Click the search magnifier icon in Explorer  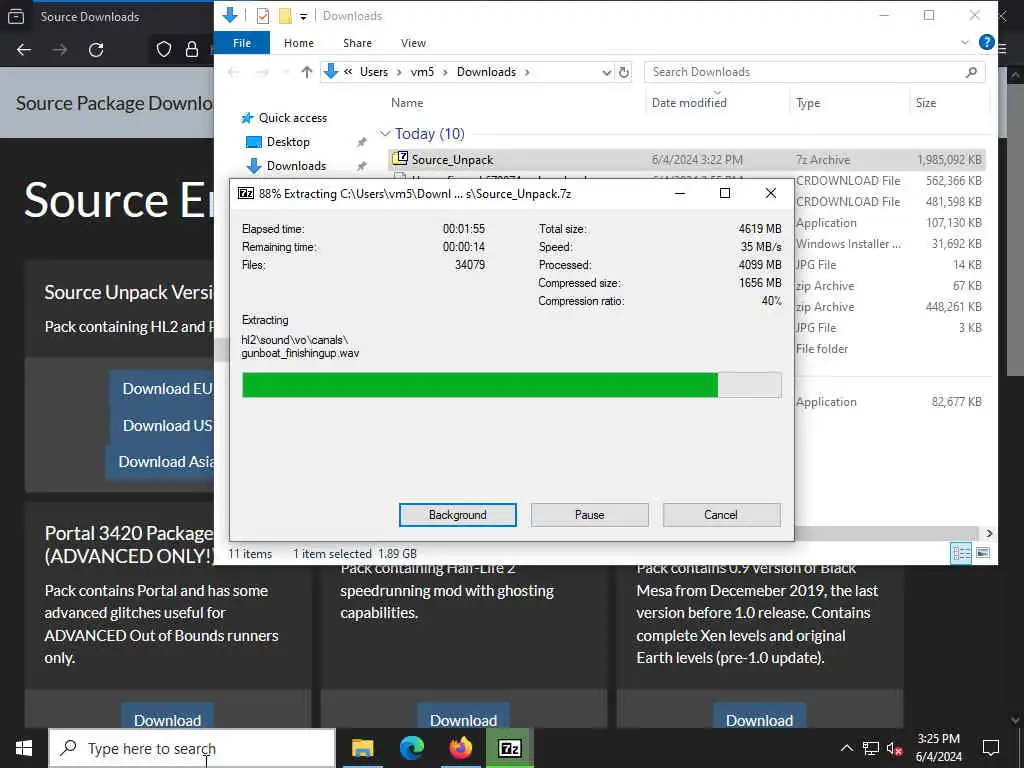point(971,72)
